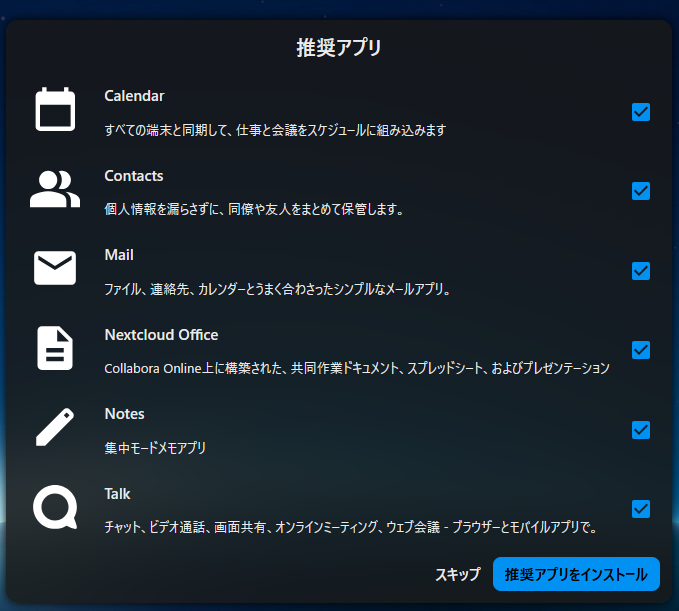Click the Nextcloud Office title text
The width and height of the screenshot is (679, 611).
coord(162,335)
